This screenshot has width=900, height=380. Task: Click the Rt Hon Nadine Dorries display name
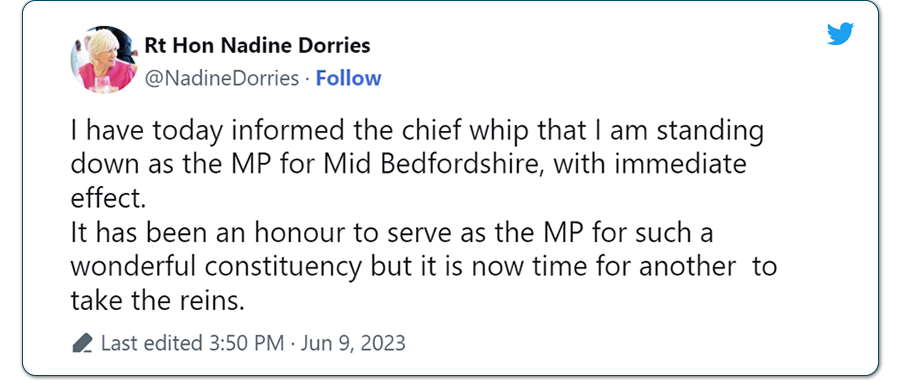[257, 45]
